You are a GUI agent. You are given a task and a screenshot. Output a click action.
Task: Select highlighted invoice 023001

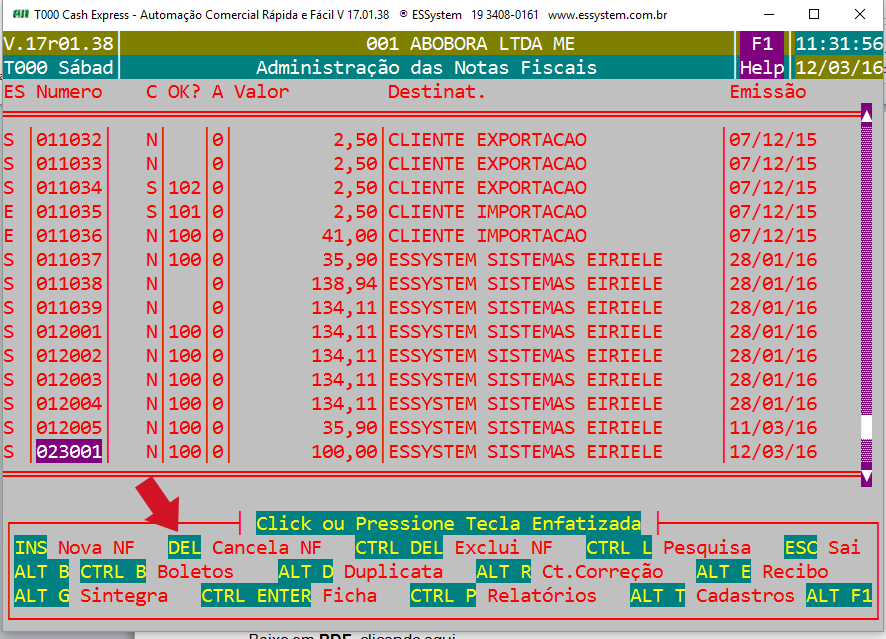[x=69, y=452]
